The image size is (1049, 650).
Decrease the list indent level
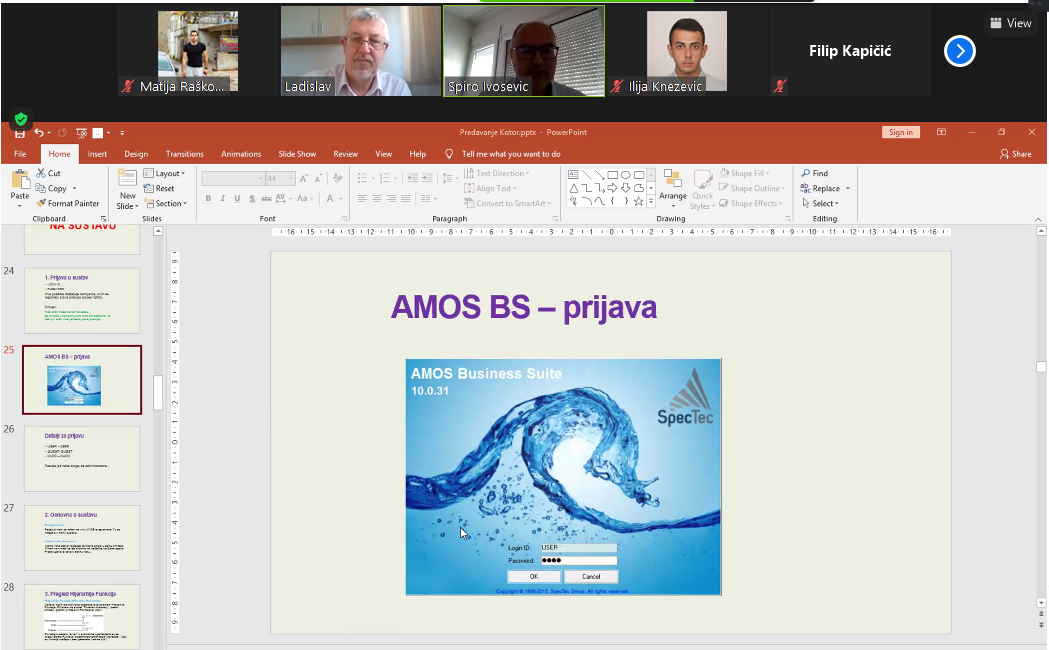412,178
